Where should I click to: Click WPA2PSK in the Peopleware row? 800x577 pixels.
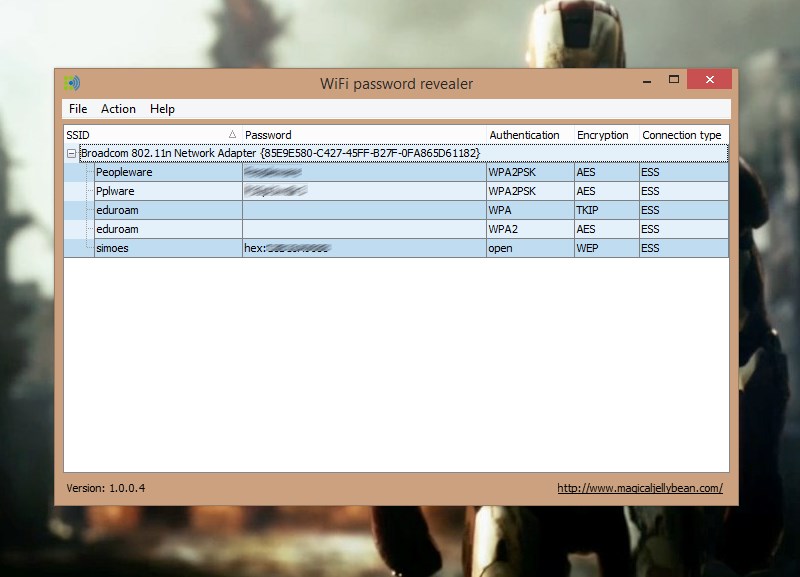[512, 172]
